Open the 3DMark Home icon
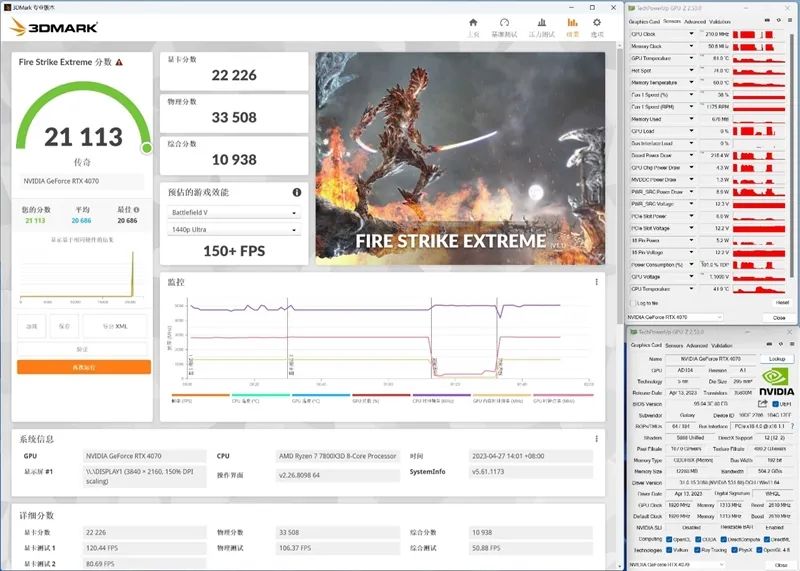Image resolution: width=800 pixels, height=571 pixels. (x=473, y=22)
